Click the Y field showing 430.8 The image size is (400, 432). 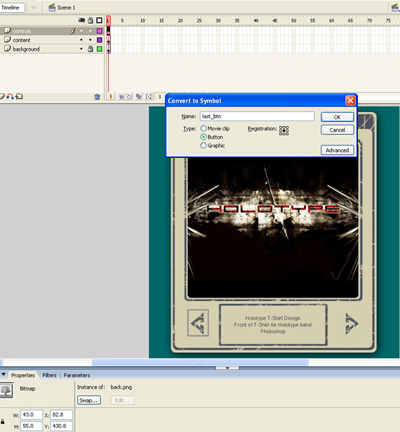61,426
